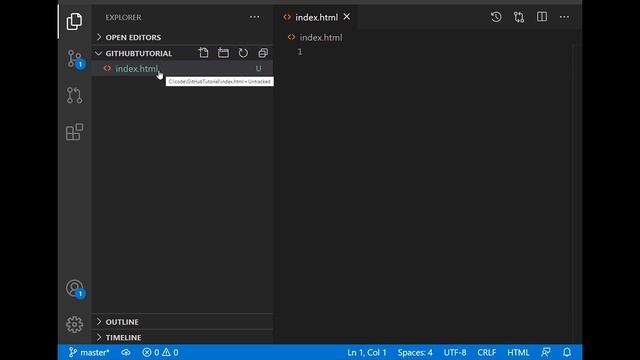Screen dimensions: 640x360
Task: Open notifications bell in status bar
Action: pos(567,352)
